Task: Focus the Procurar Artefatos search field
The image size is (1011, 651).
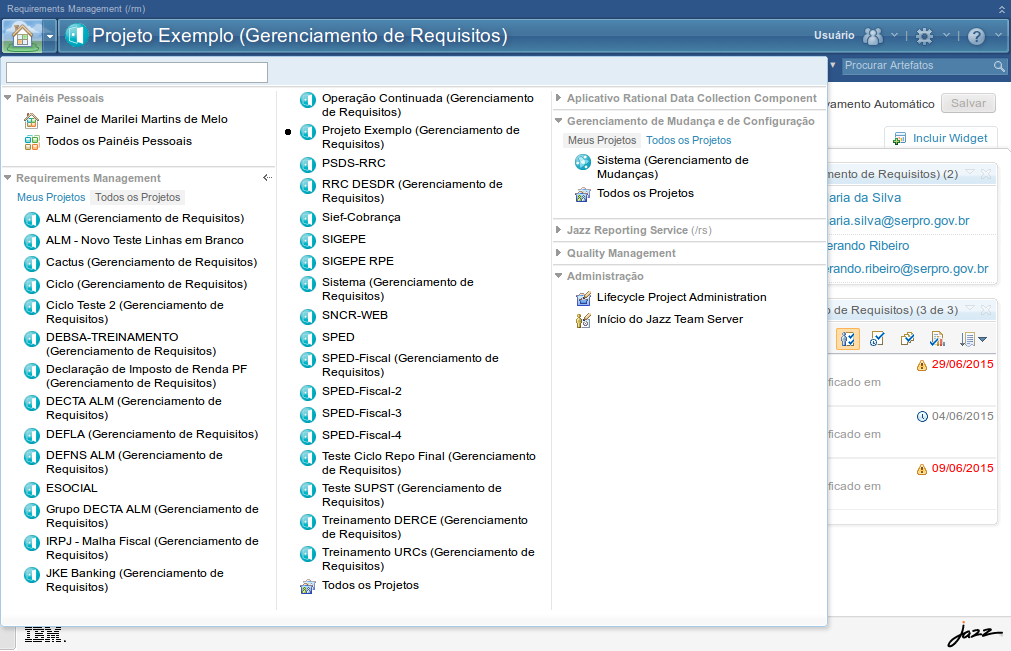Action: tap(917, 66)
